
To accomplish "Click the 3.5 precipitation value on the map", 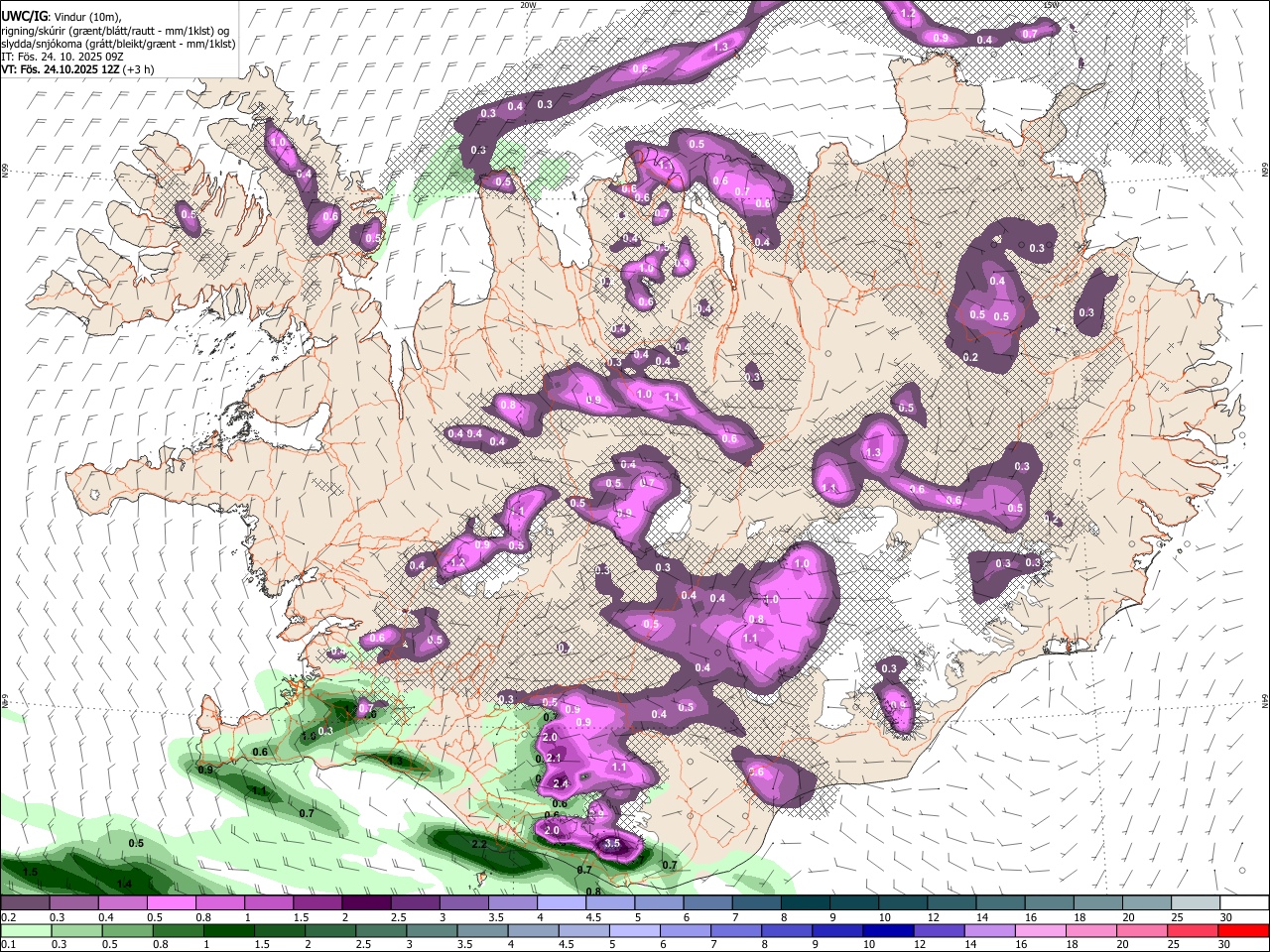I will (x=612, y=844).
